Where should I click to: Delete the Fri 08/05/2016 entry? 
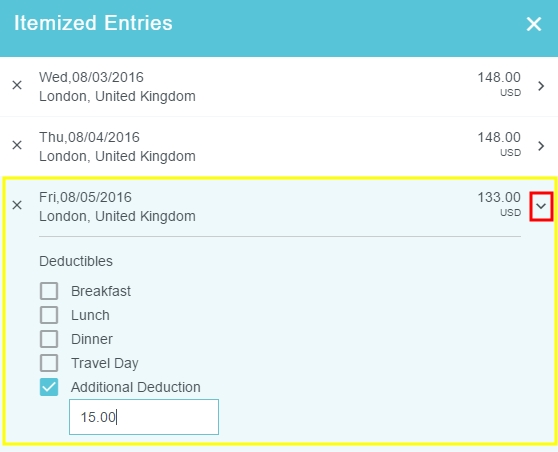pos(17,205)
